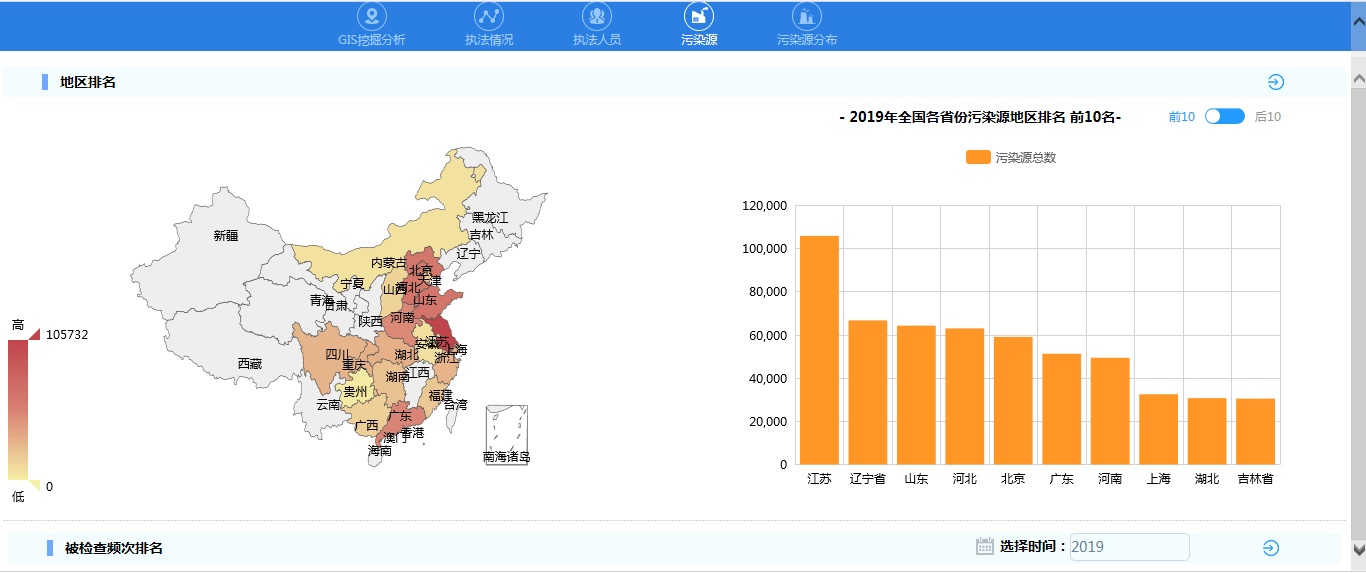The image size is (1366, 573).
Task: Open the 污染源分布 building icon
Action: (x=807, y=16)
